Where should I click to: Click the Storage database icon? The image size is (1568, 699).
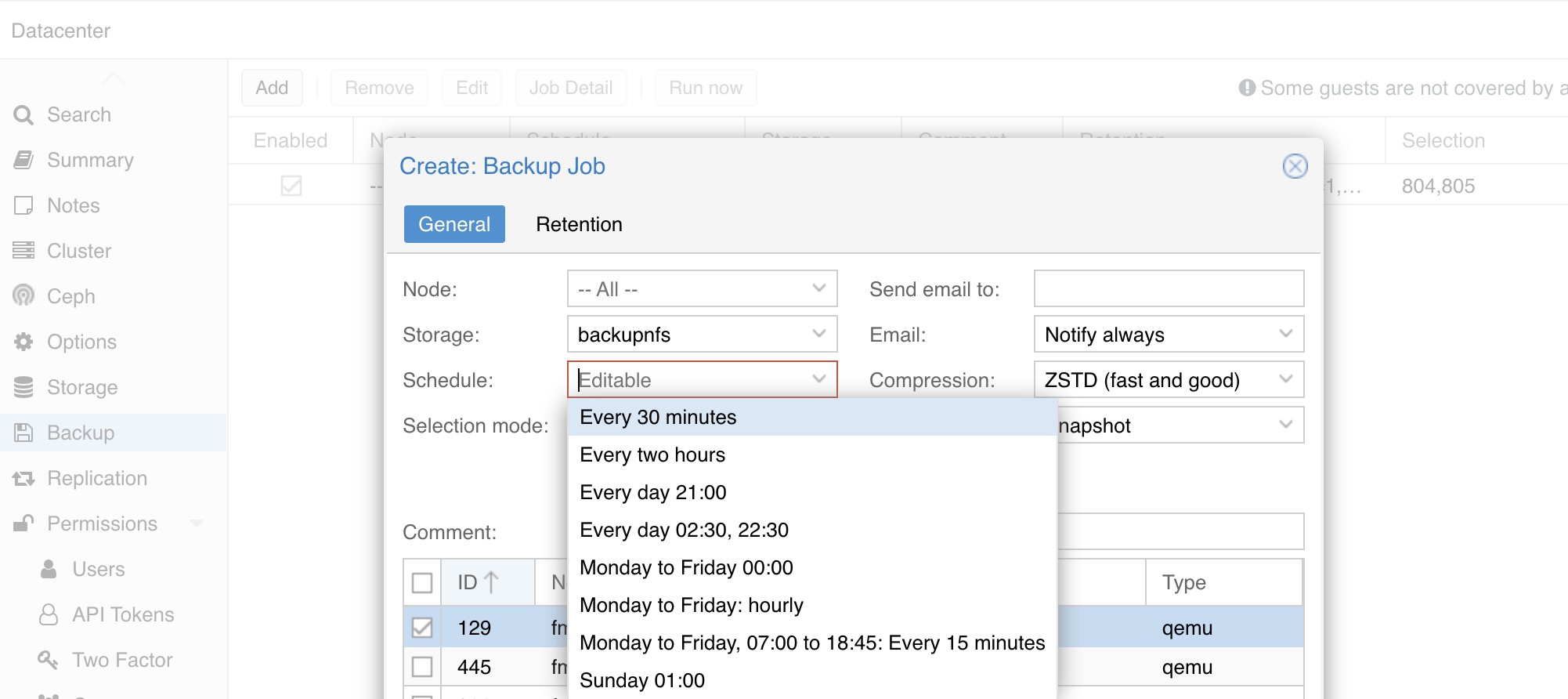tap(23, 387)
